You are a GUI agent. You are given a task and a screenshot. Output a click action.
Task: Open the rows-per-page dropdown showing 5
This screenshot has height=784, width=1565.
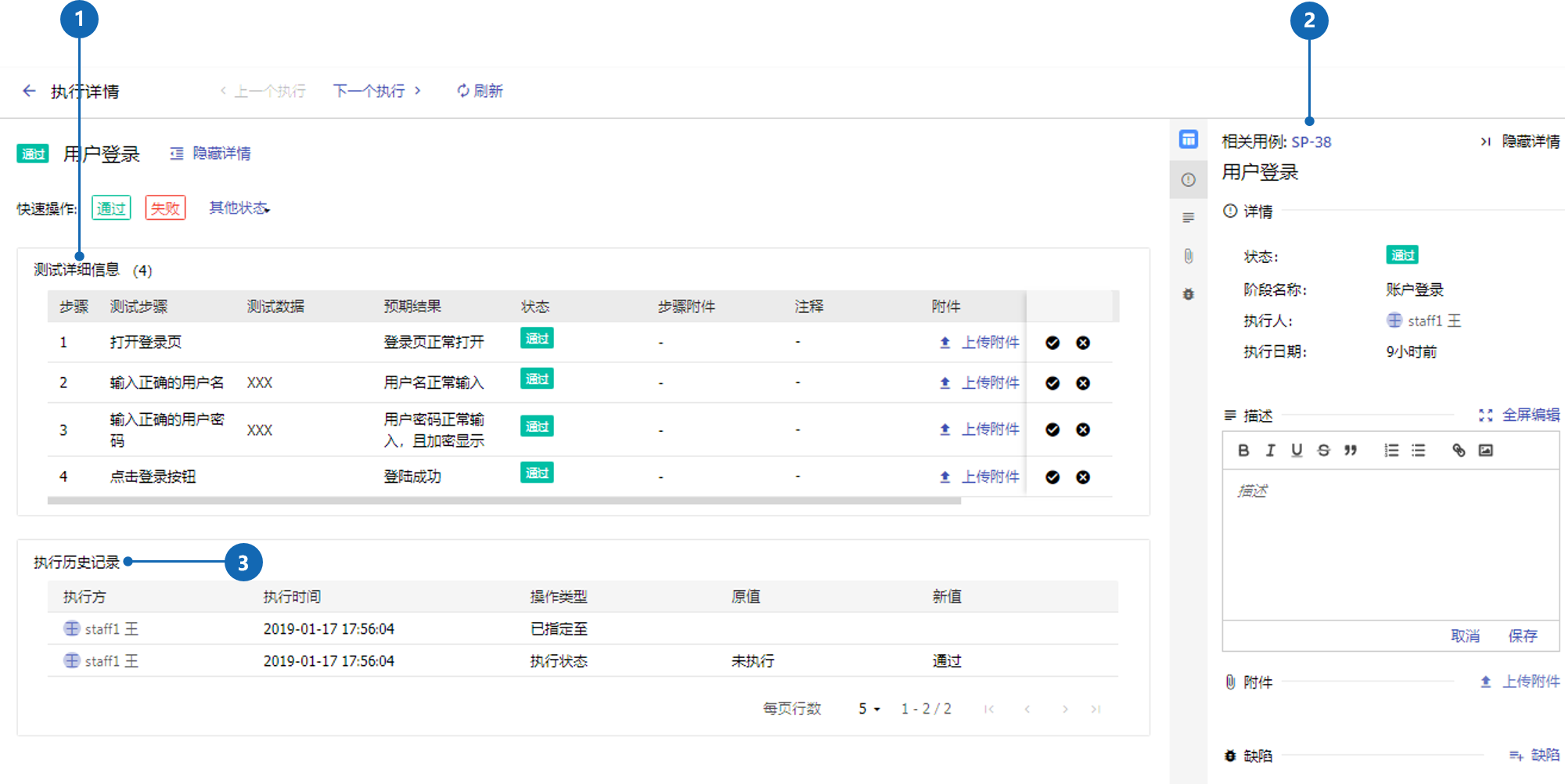869,709
